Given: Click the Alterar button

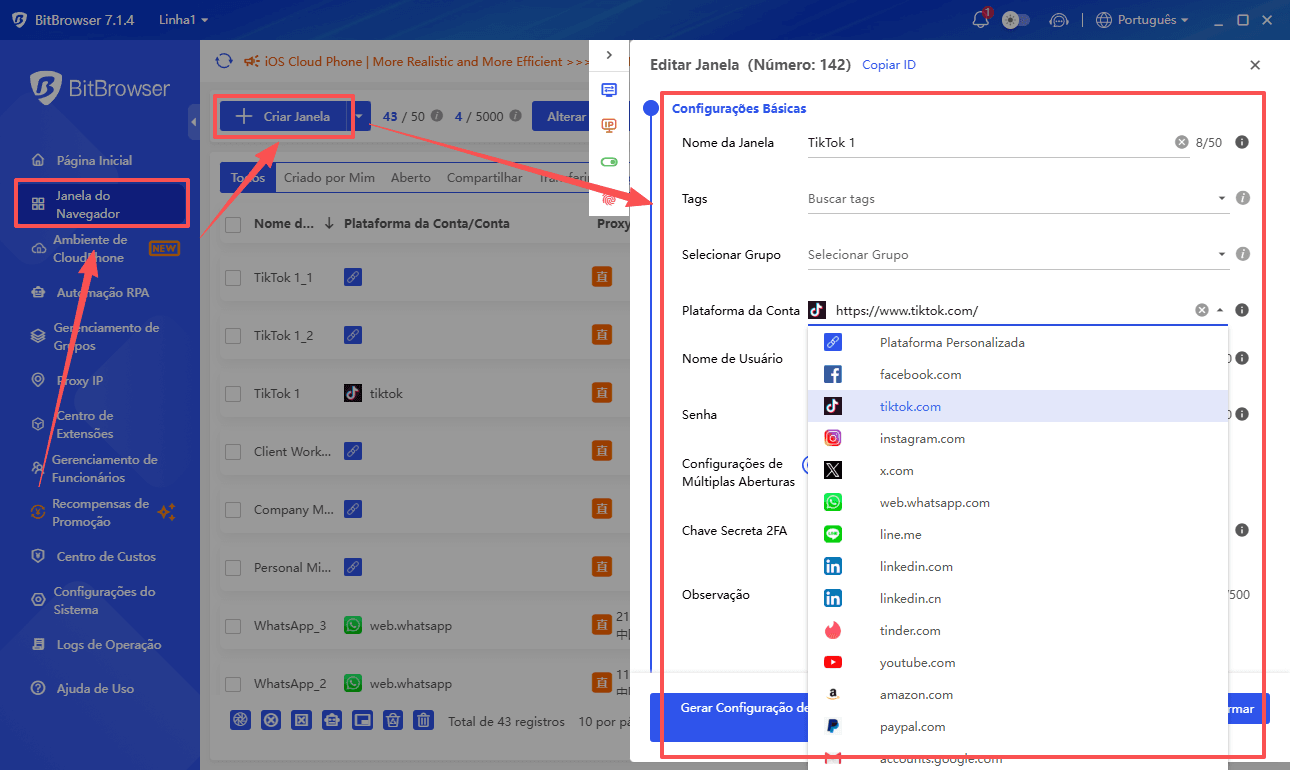Looking at the screenshot, I should tap(566, 116).
